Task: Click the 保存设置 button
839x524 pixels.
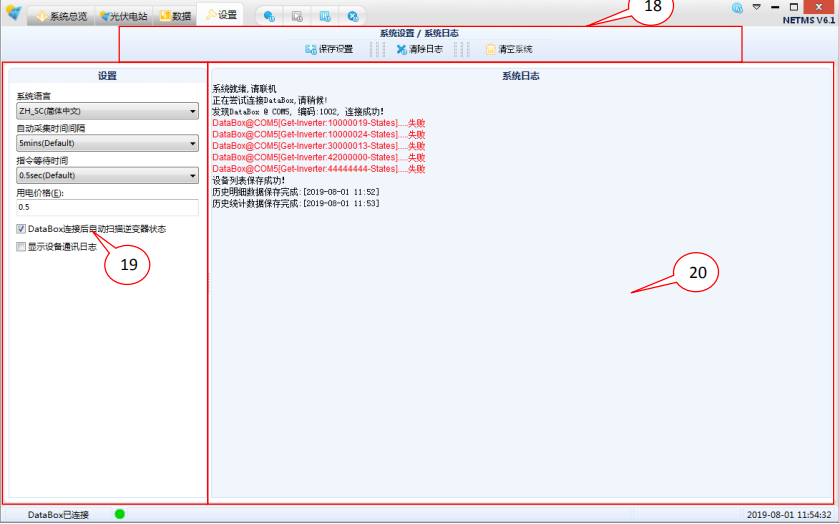Action: coord(329,49)
